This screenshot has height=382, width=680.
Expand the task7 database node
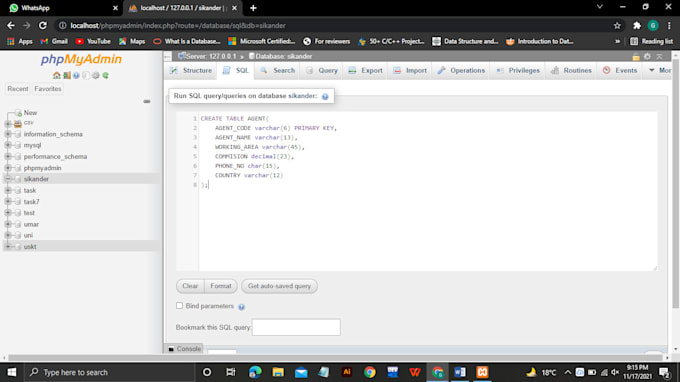tap(8, 202)
